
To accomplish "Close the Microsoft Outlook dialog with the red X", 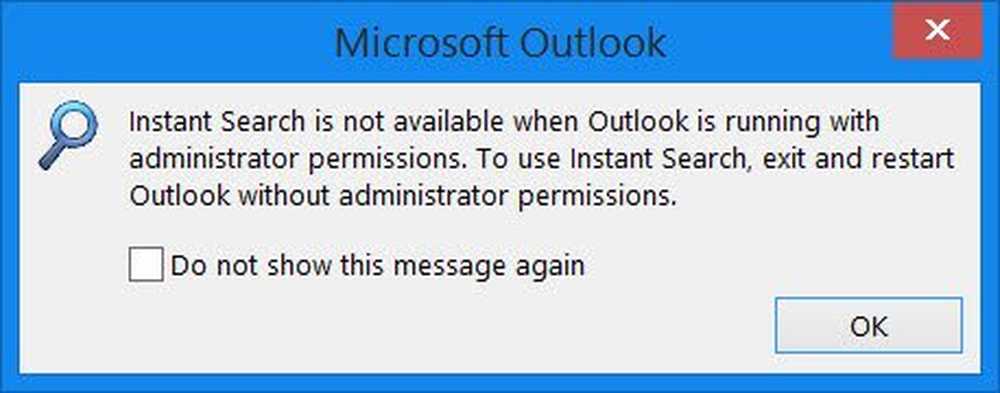I will [x=938, y=30].
